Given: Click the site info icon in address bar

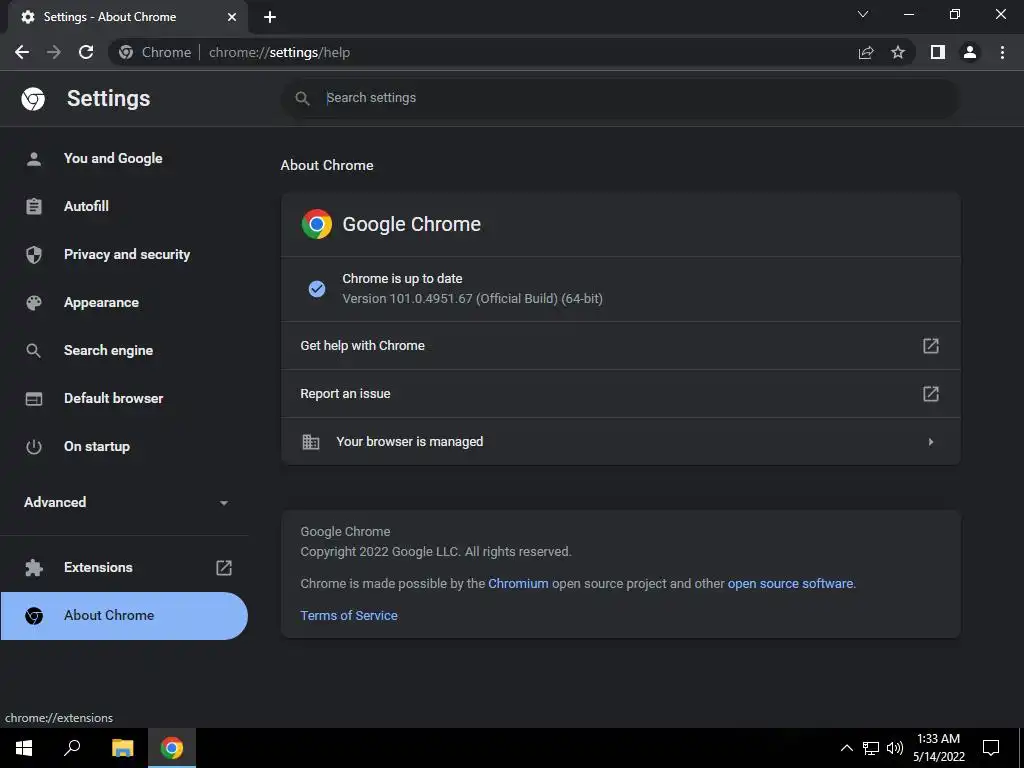Looking at the screenshot, I should (x=126, y=52).
